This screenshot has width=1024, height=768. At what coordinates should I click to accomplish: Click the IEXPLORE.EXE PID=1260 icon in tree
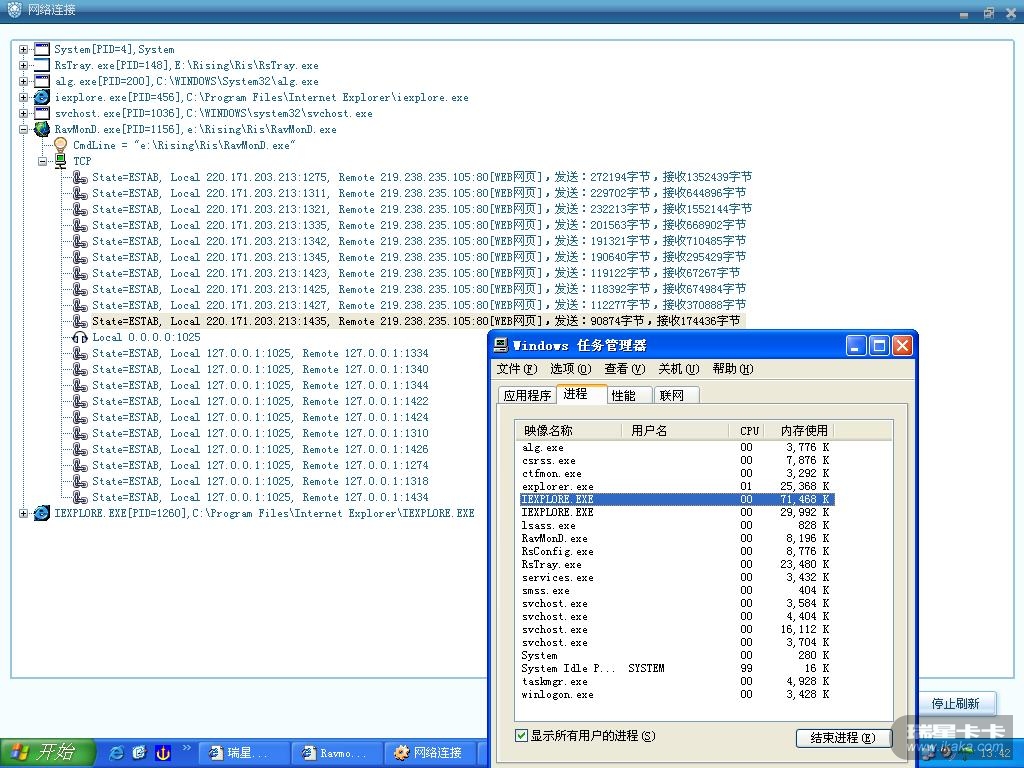pos(42,513)
